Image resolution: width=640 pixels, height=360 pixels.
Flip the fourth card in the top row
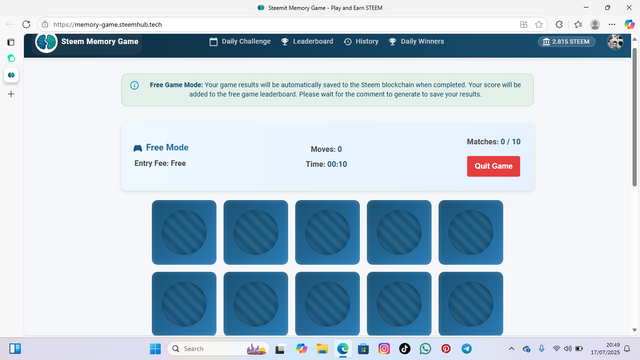(x=399, y=232)
